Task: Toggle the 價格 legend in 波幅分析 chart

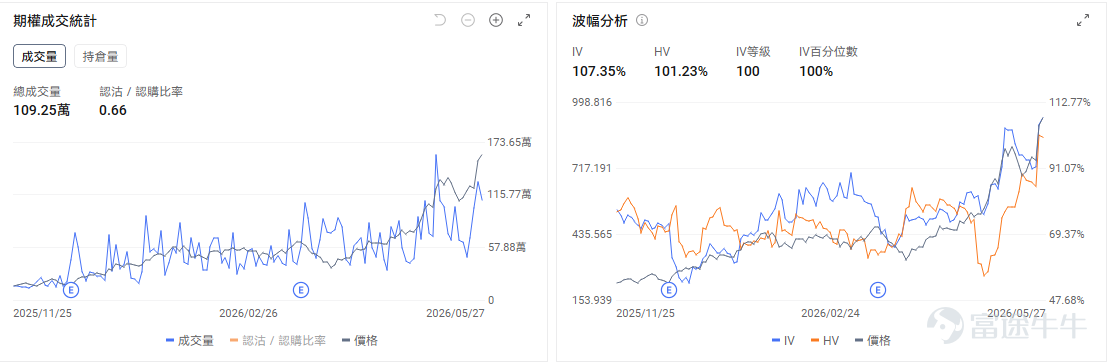Action: [873, 341]
